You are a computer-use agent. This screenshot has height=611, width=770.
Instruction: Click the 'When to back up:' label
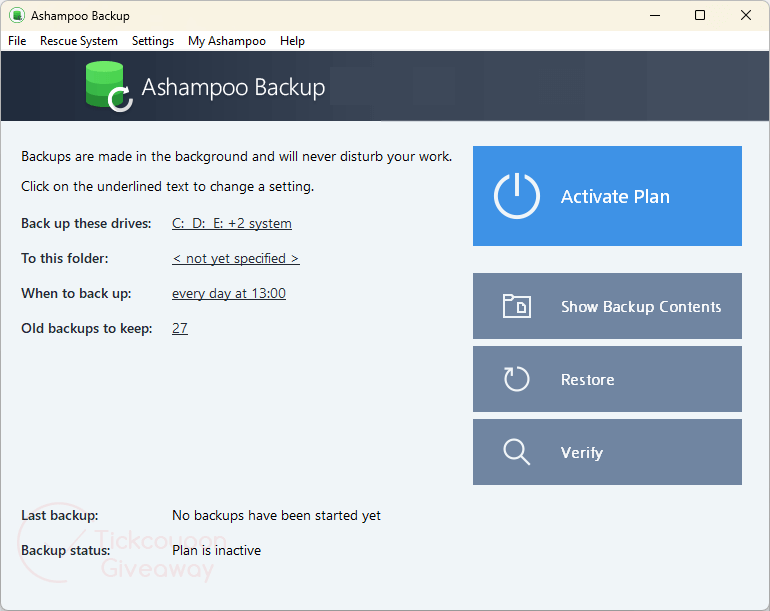coord(76,293)
